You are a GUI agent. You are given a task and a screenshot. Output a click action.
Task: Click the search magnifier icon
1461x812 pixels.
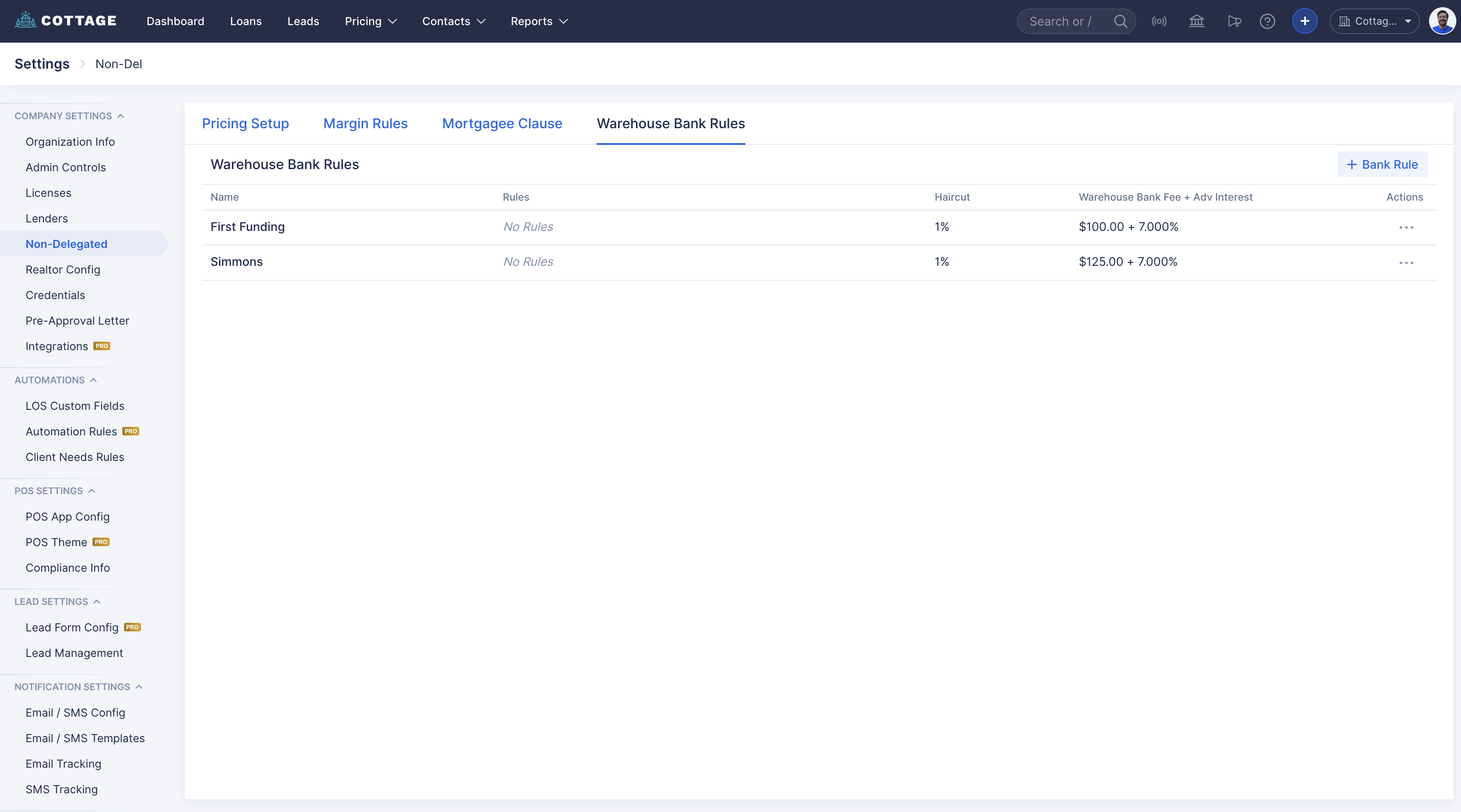pyautogui.click(x=1120, y=22)
